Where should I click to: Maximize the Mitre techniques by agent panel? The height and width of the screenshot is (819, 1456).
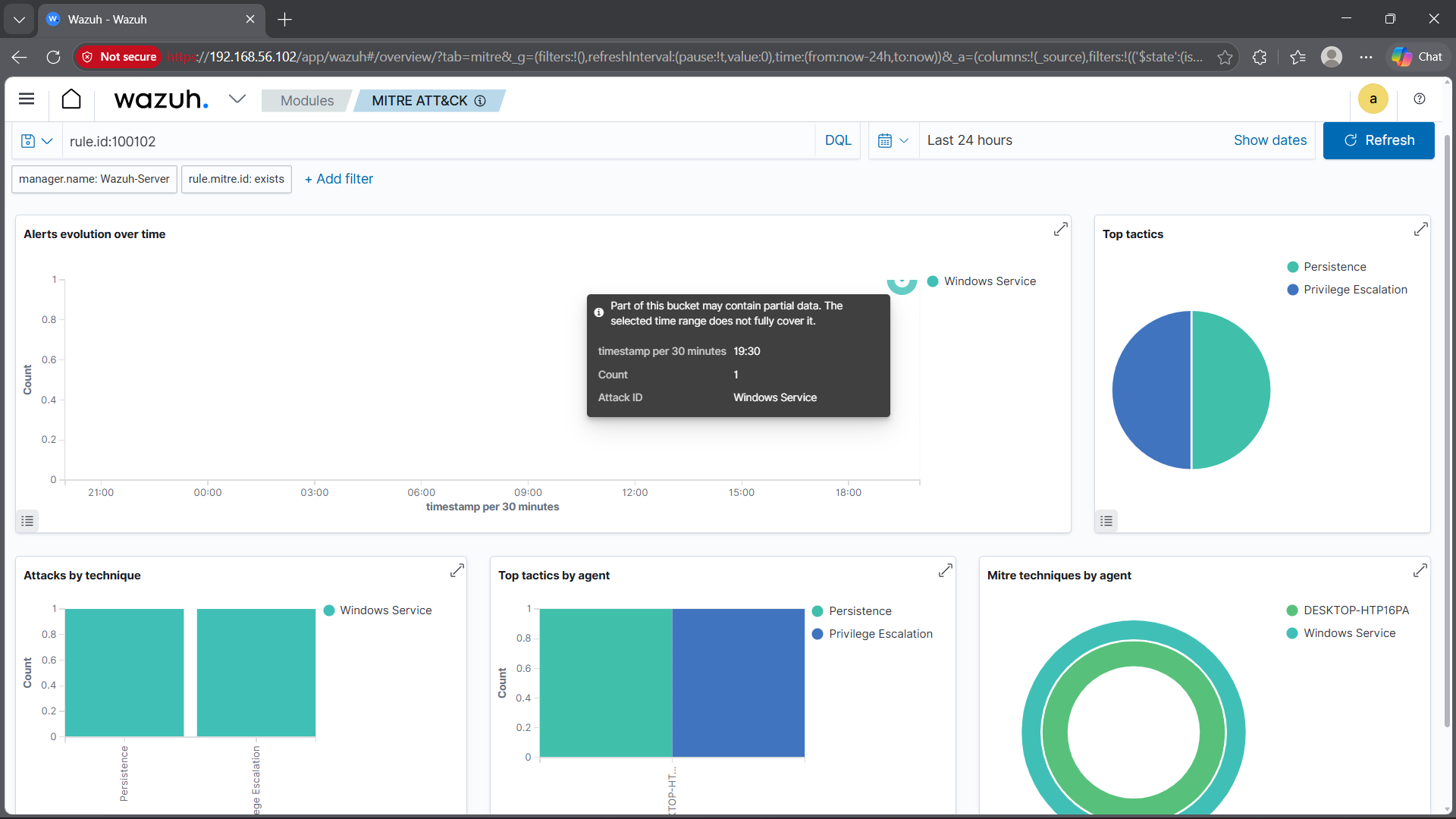(x=1420, y=570)
